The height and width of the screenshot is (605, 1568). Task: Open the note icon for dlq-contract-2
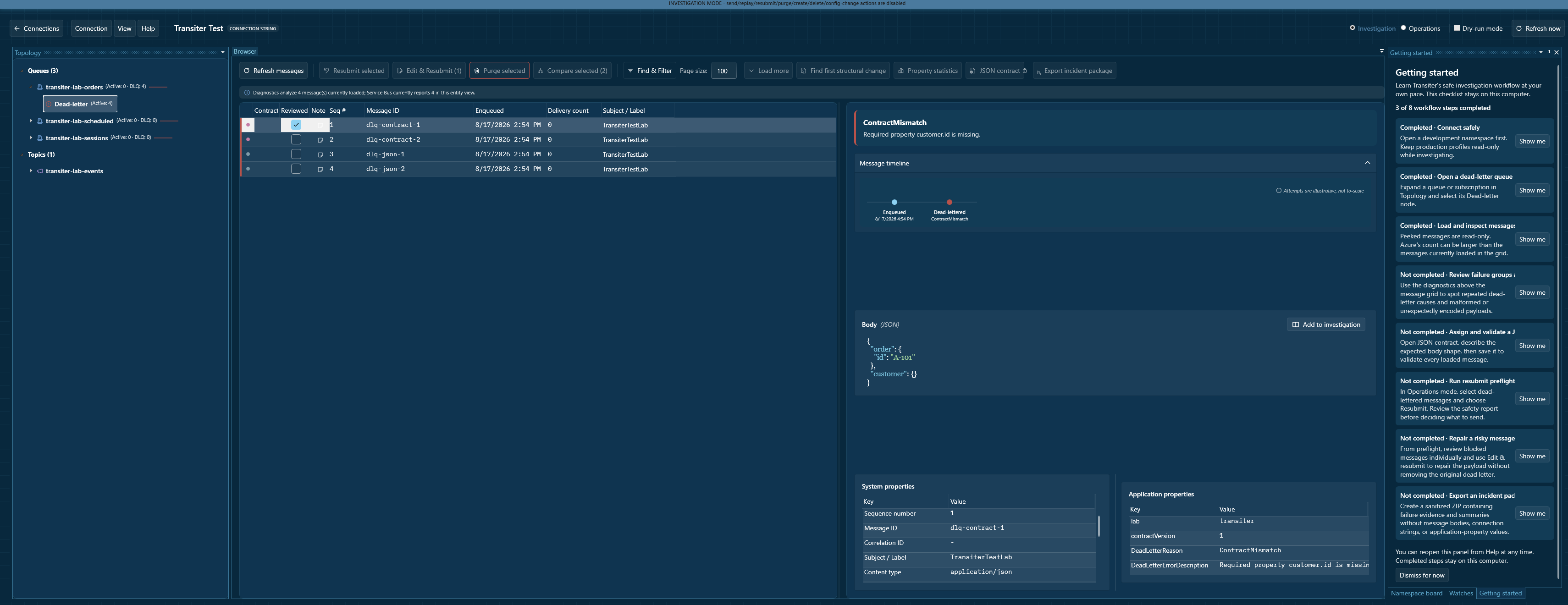(320, 140)
